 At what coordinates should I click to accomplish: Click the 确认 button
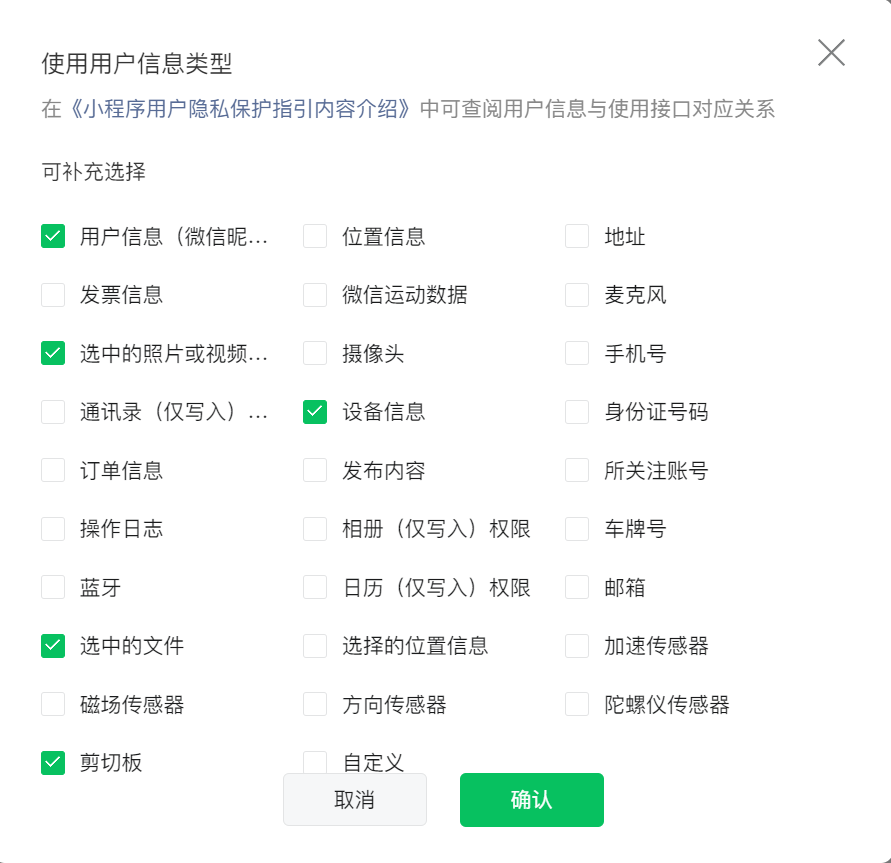[531, 800]
